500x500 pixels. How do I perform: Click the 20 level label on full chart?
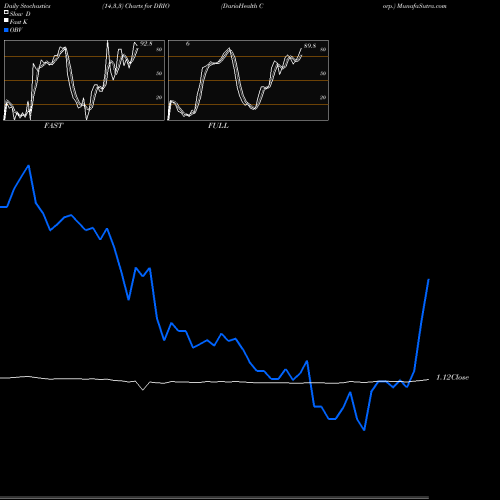click(x=323, y=97)
